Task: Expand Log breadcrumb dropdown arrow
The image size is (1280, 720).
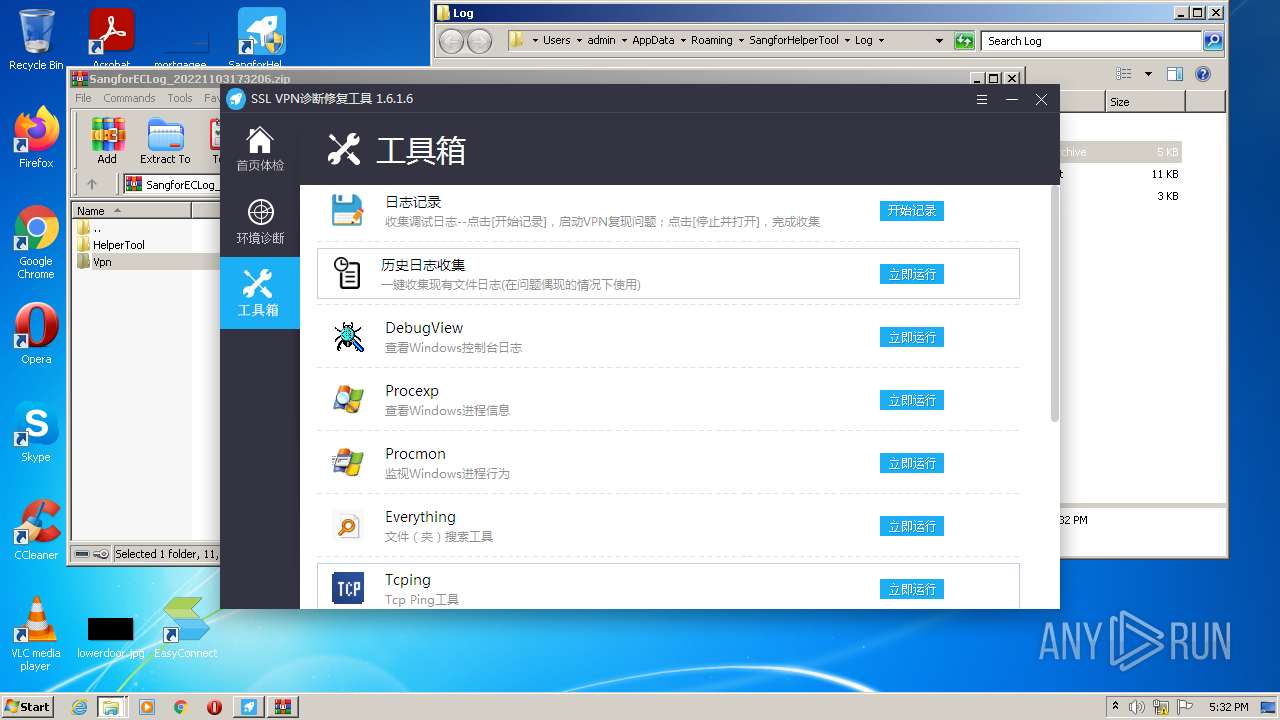Action: [880, 41]
